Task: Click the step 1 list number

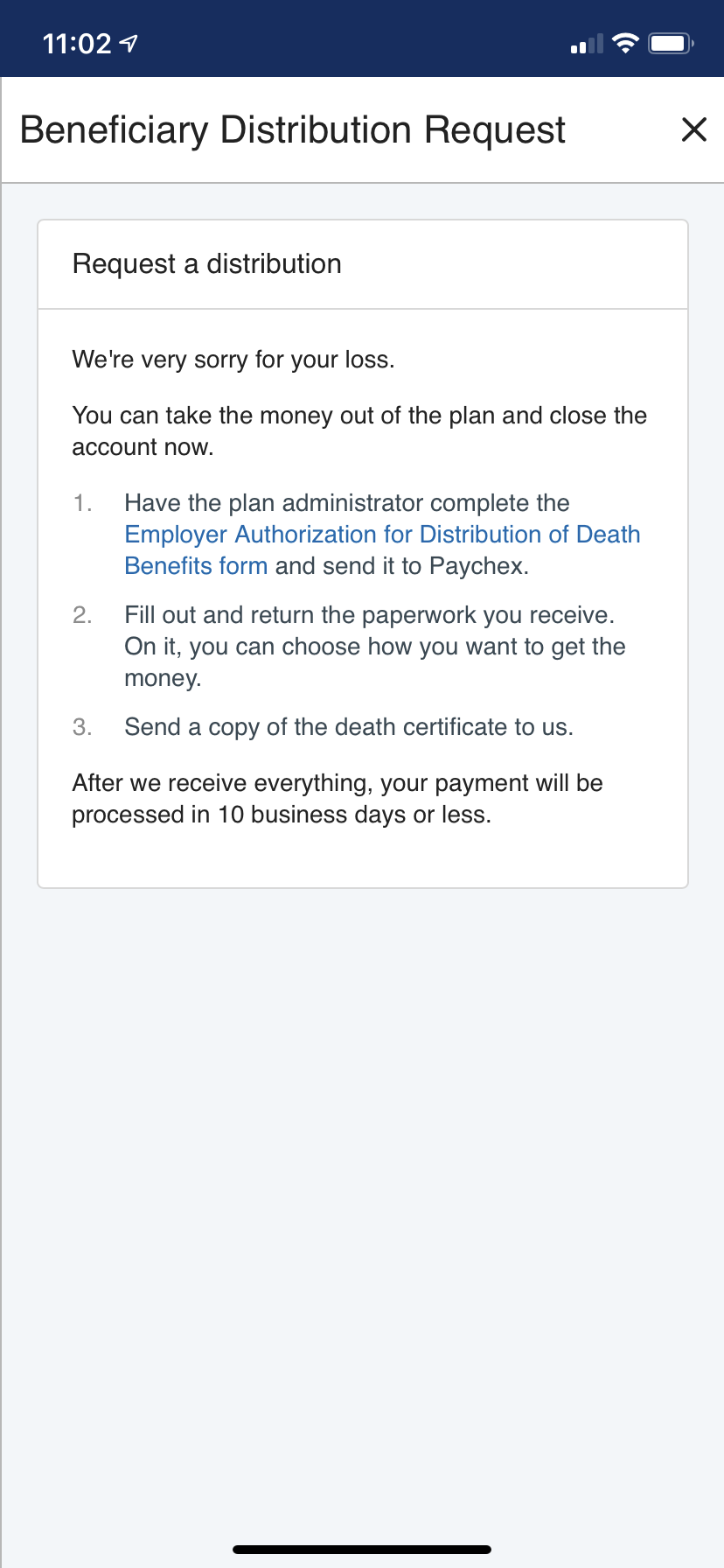Action: 82,503
